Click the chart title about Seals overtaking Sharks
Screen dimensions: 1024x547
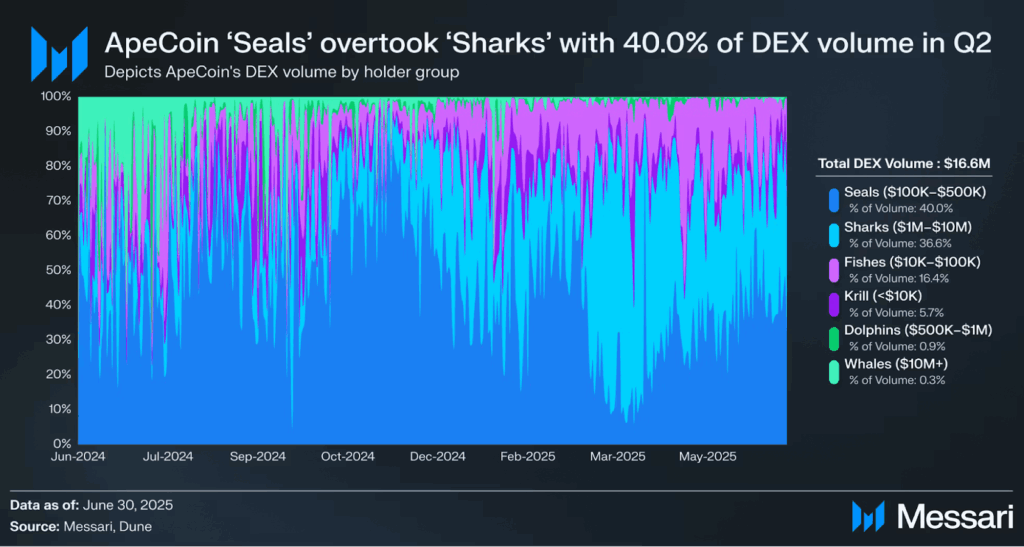point(548,44)
